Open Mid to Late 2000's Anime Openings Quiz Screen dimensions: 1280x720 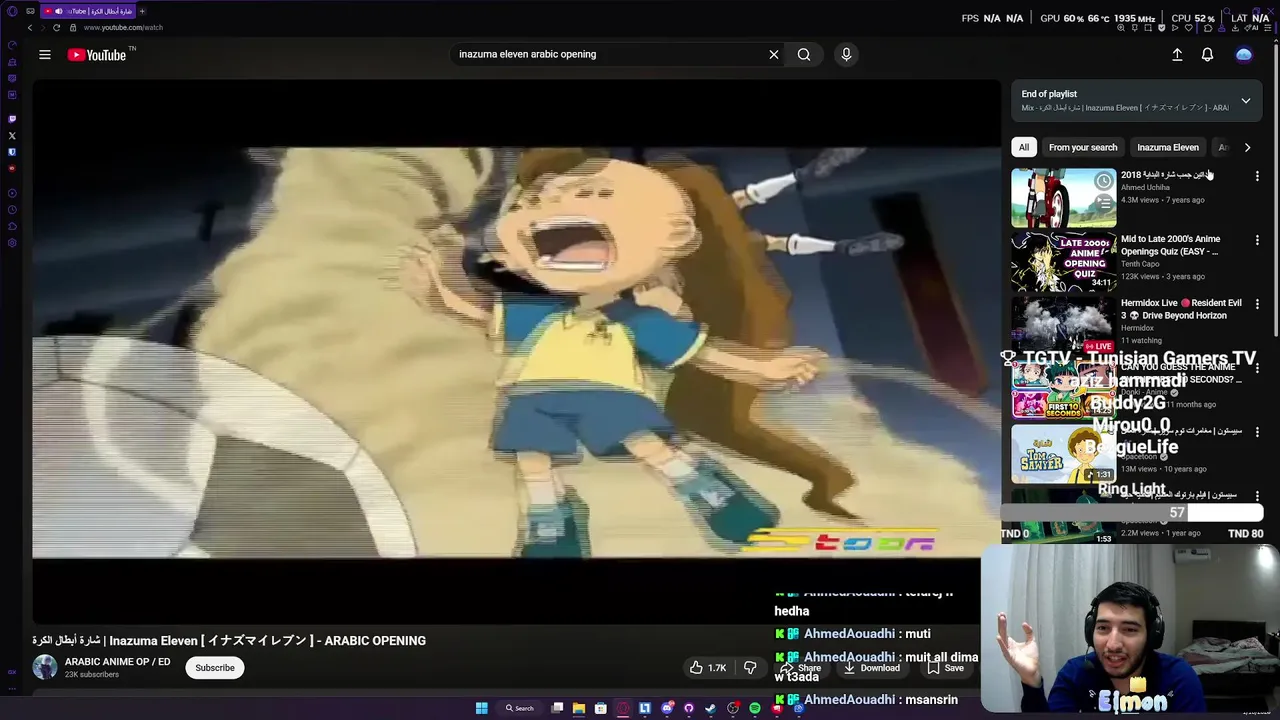1170,245
